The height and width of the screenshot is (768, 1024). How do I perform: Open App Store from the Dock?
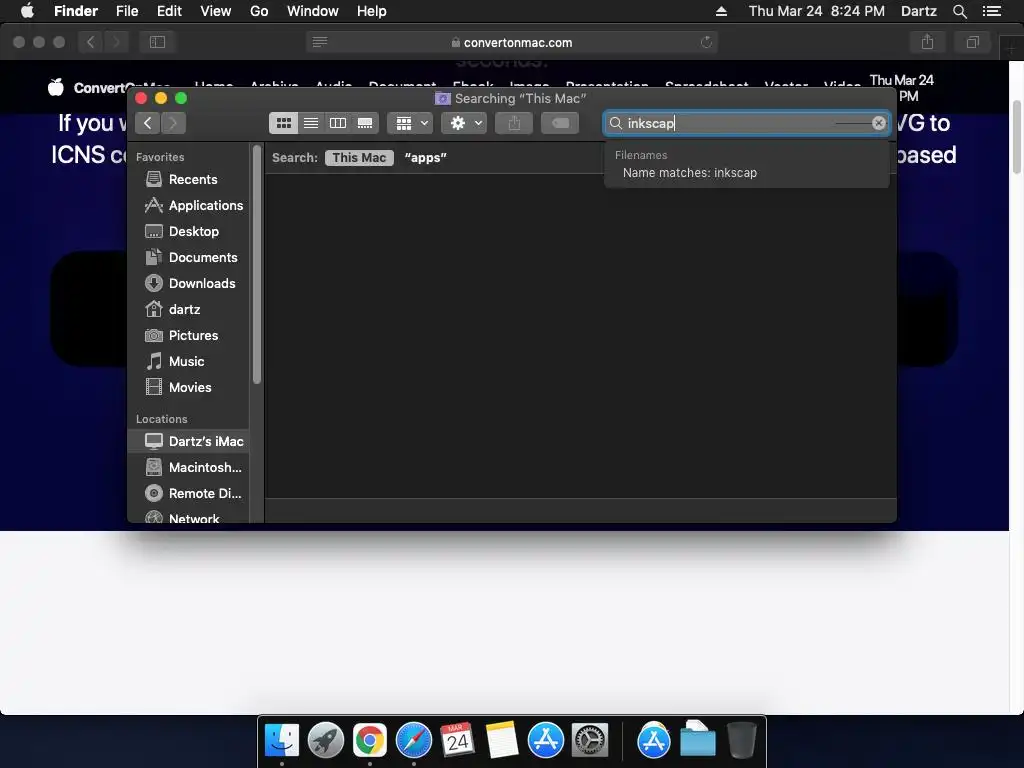click(545, 741)
